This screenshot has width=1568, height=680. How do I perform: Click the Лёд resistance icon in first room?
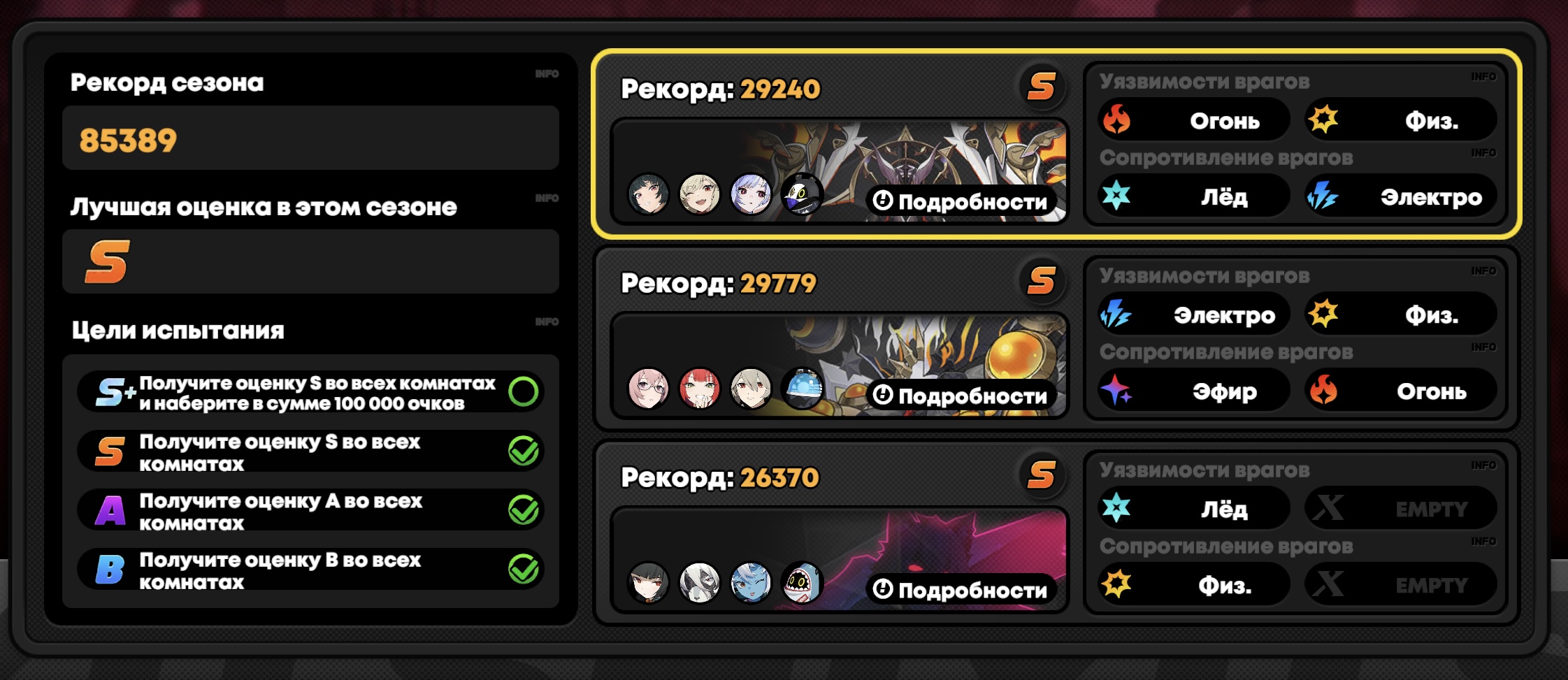tap(1116, 196)
